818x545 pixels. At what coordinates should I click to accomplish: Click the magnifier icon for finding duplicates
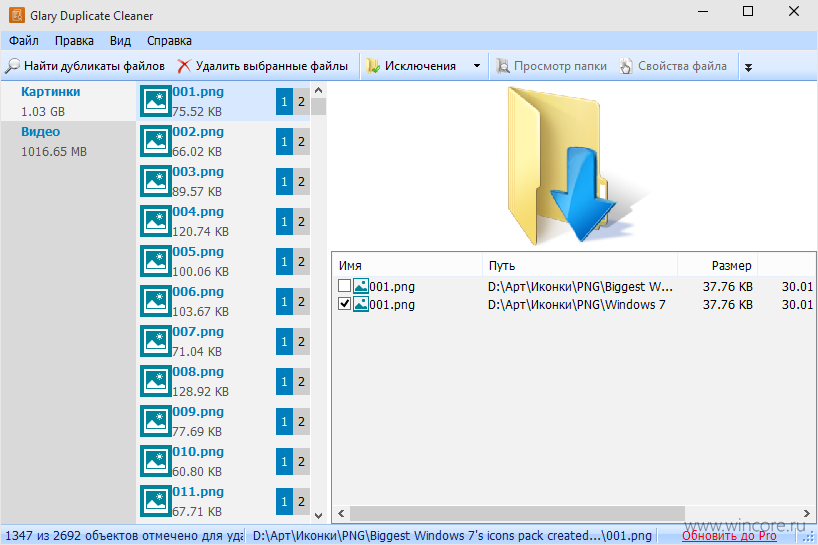(13, 66)
